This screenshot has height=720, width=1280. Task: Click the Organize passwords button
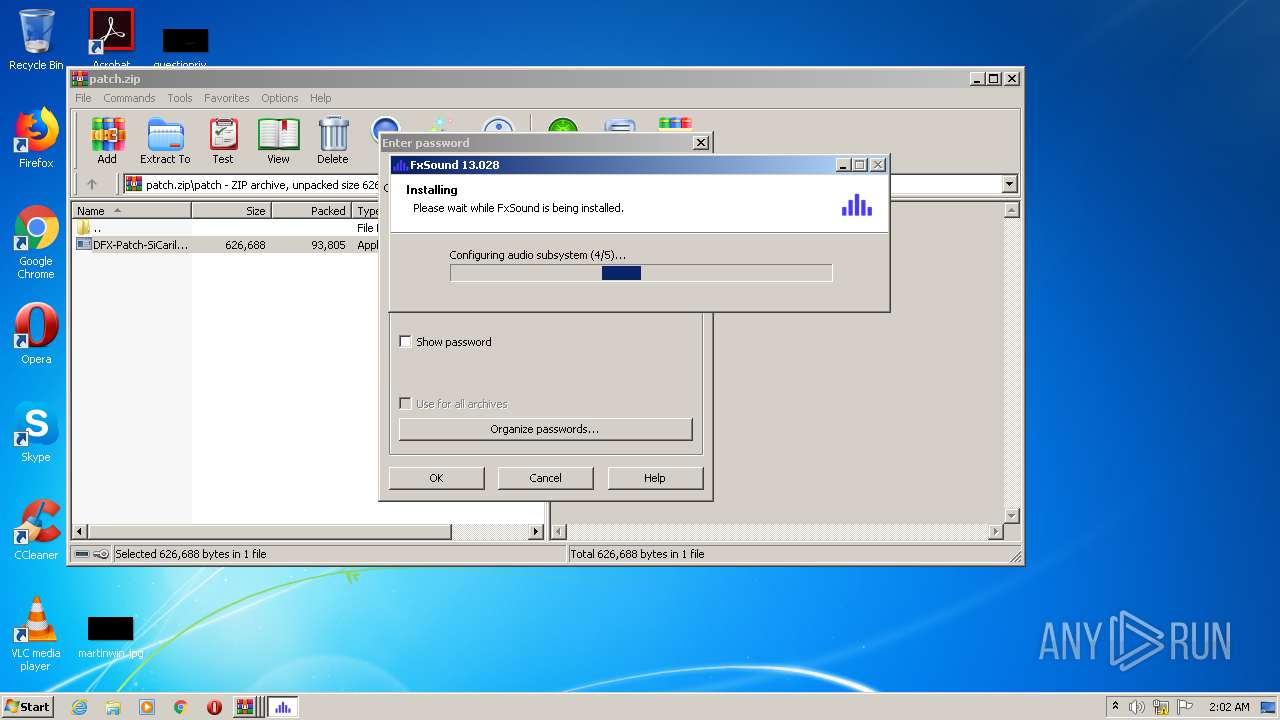pos(545,429)
